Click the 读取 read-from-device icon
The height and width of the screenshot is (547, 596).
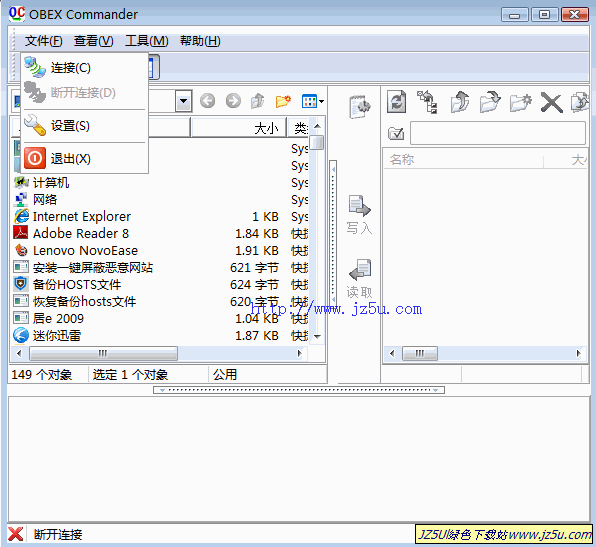pyautogui.click(x=359, y=278)
